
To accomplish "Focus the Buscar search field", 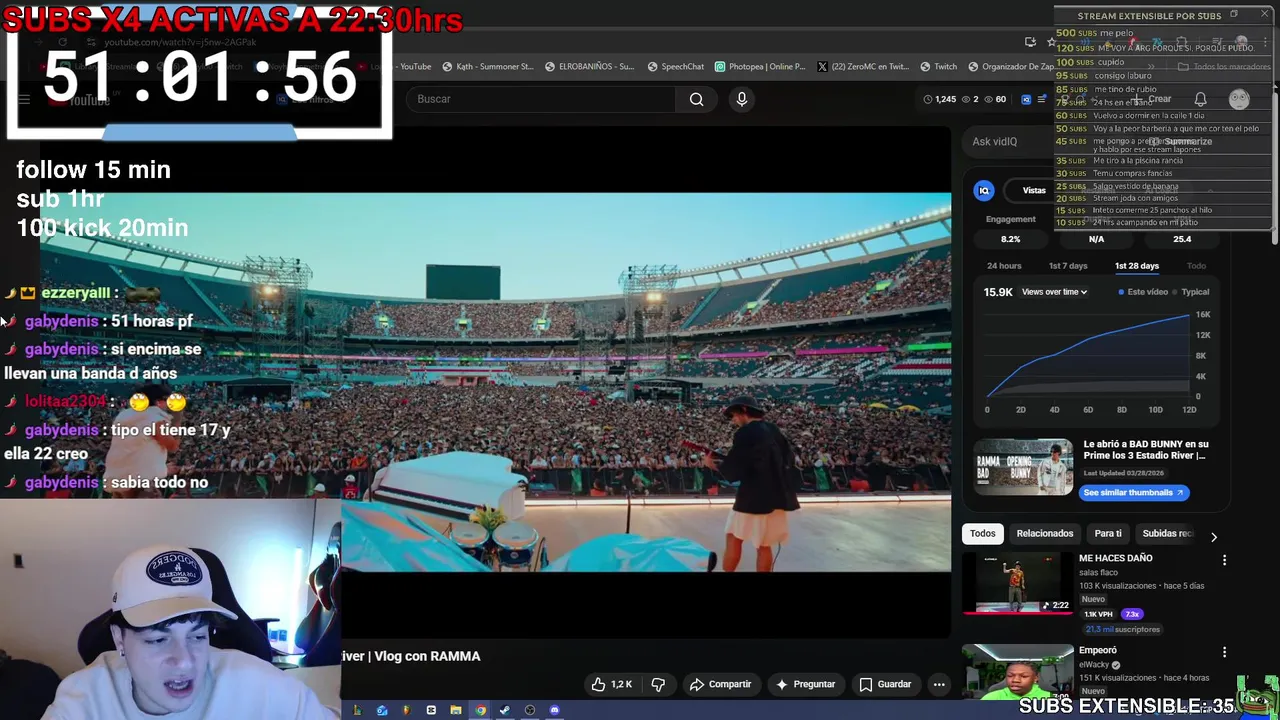I will point(541,99).
